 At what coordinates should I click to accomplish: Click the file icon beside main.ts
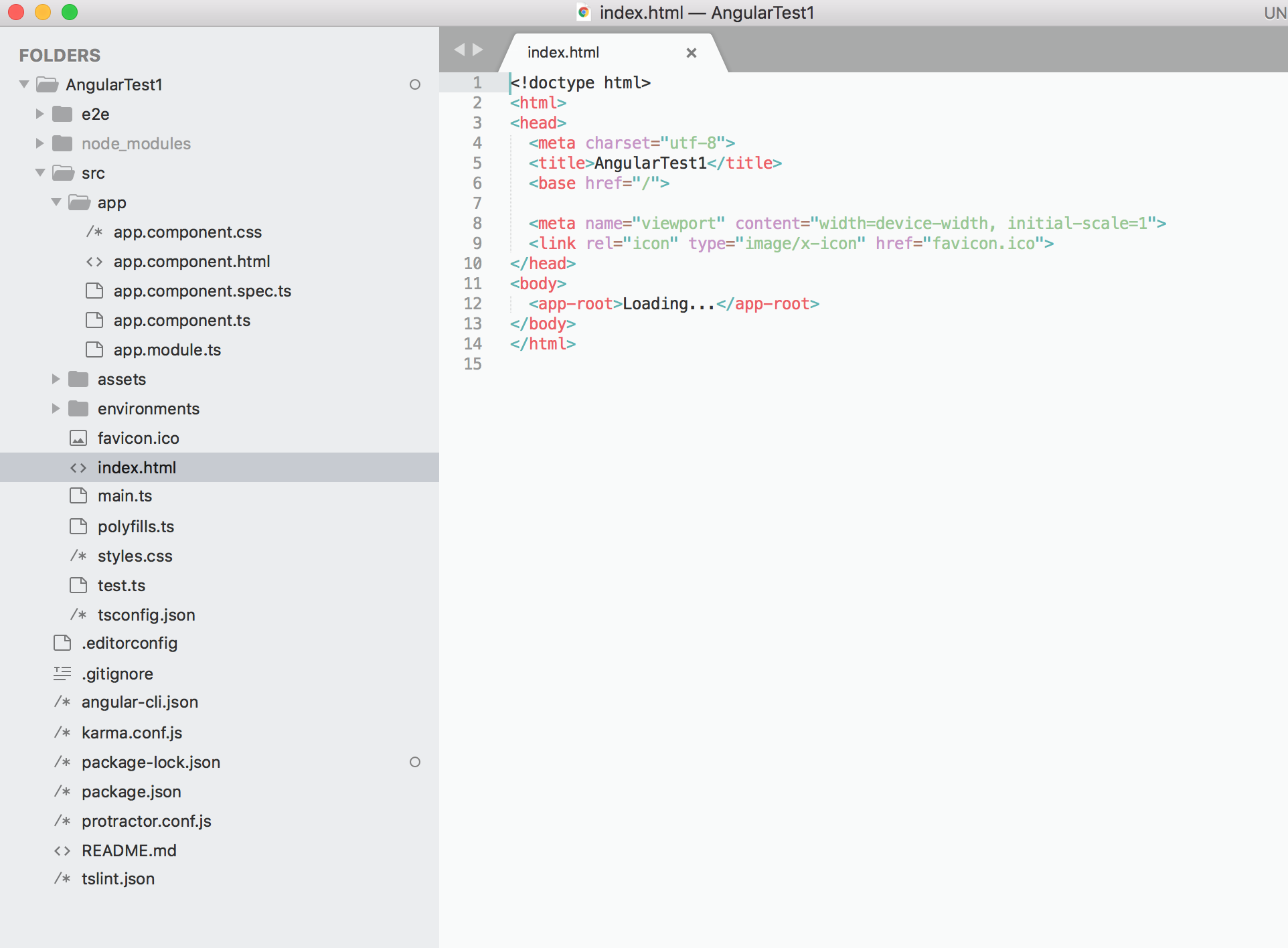[x=78, y=496]
